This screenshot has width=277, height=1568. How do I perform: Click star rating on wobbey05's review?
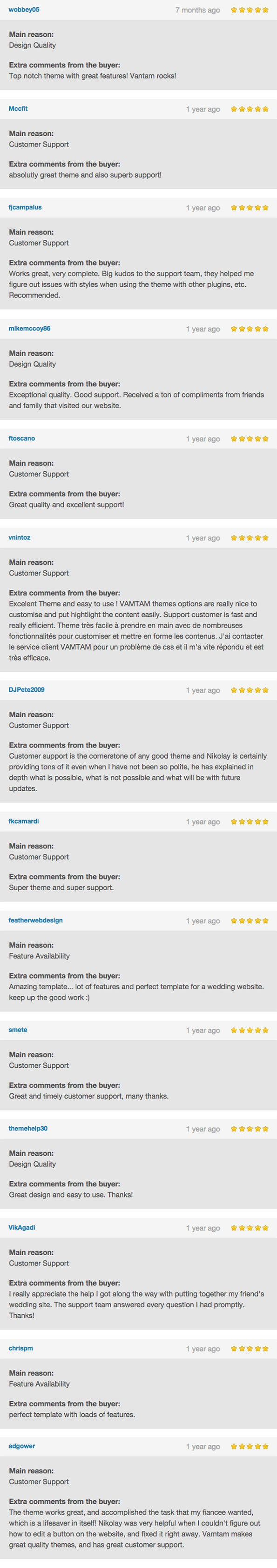tap(250, 10)
